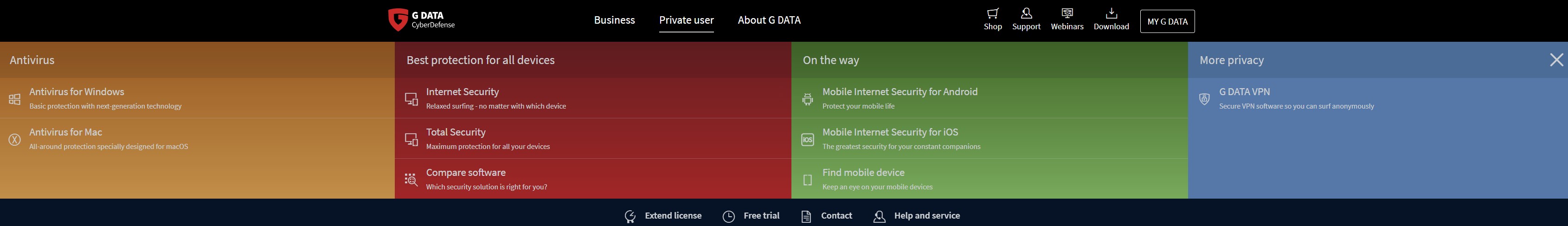
Task: Open the Download icon
Action: point(1112,13)
